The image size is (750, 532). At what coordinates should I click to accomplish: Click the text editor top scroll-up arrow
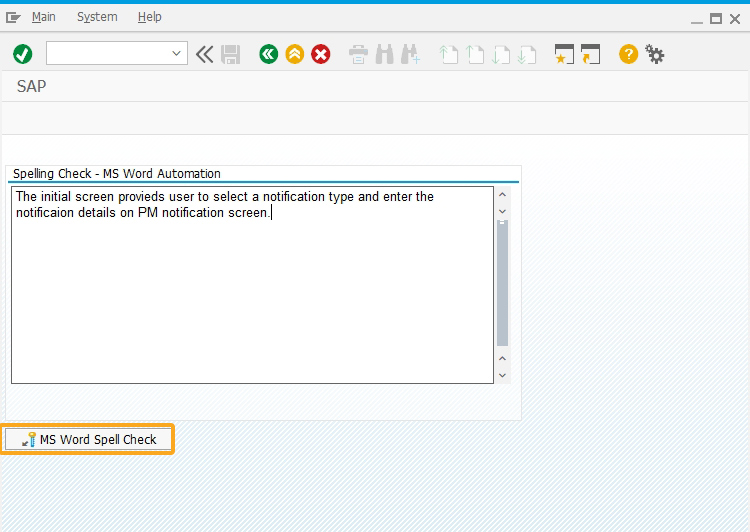(x=502, y=195)
